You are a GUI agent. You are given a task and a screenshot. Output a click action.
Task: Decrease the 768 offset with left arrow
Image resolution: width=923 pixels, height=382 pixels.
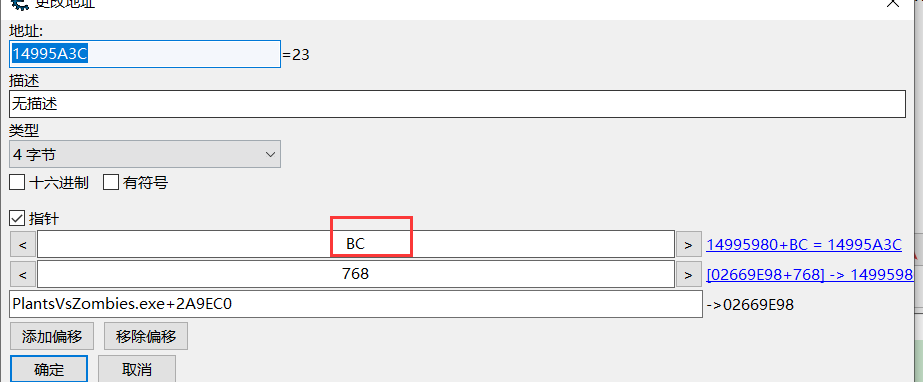coord(23,274)
